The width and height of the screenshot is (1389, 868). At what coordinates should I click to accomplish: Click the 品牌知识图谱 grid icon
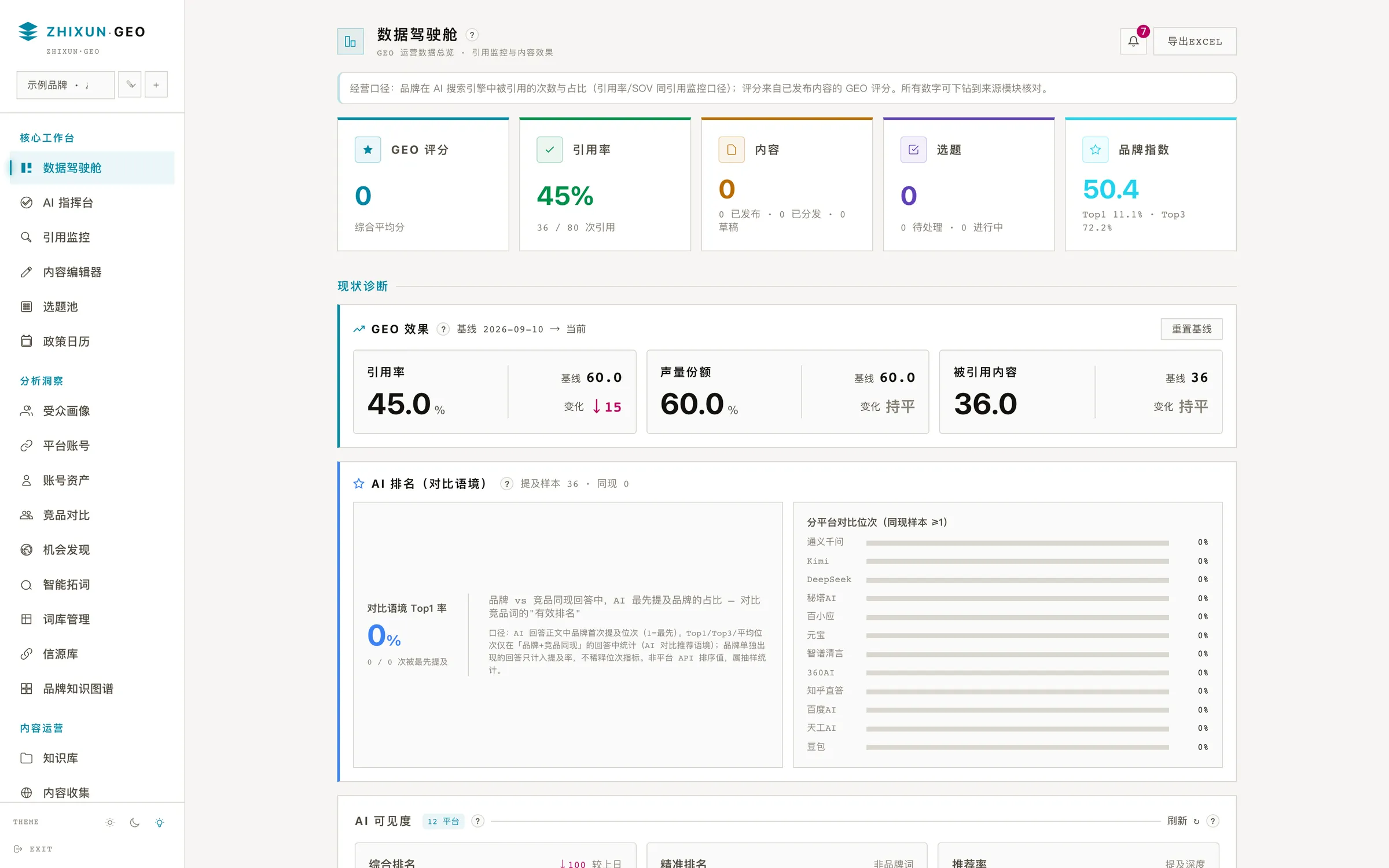[x=27, y=689]
